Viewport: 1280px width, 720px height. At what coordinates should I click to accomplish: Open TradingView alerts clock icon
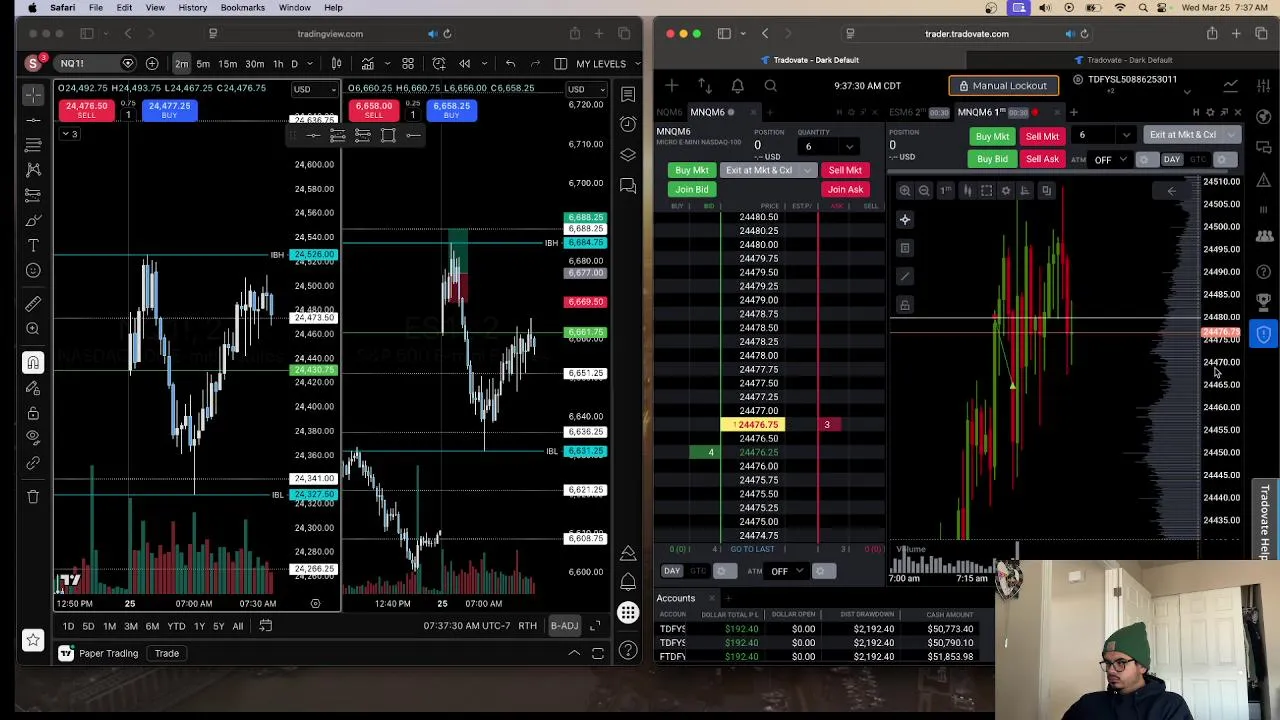tap(628, 124)
